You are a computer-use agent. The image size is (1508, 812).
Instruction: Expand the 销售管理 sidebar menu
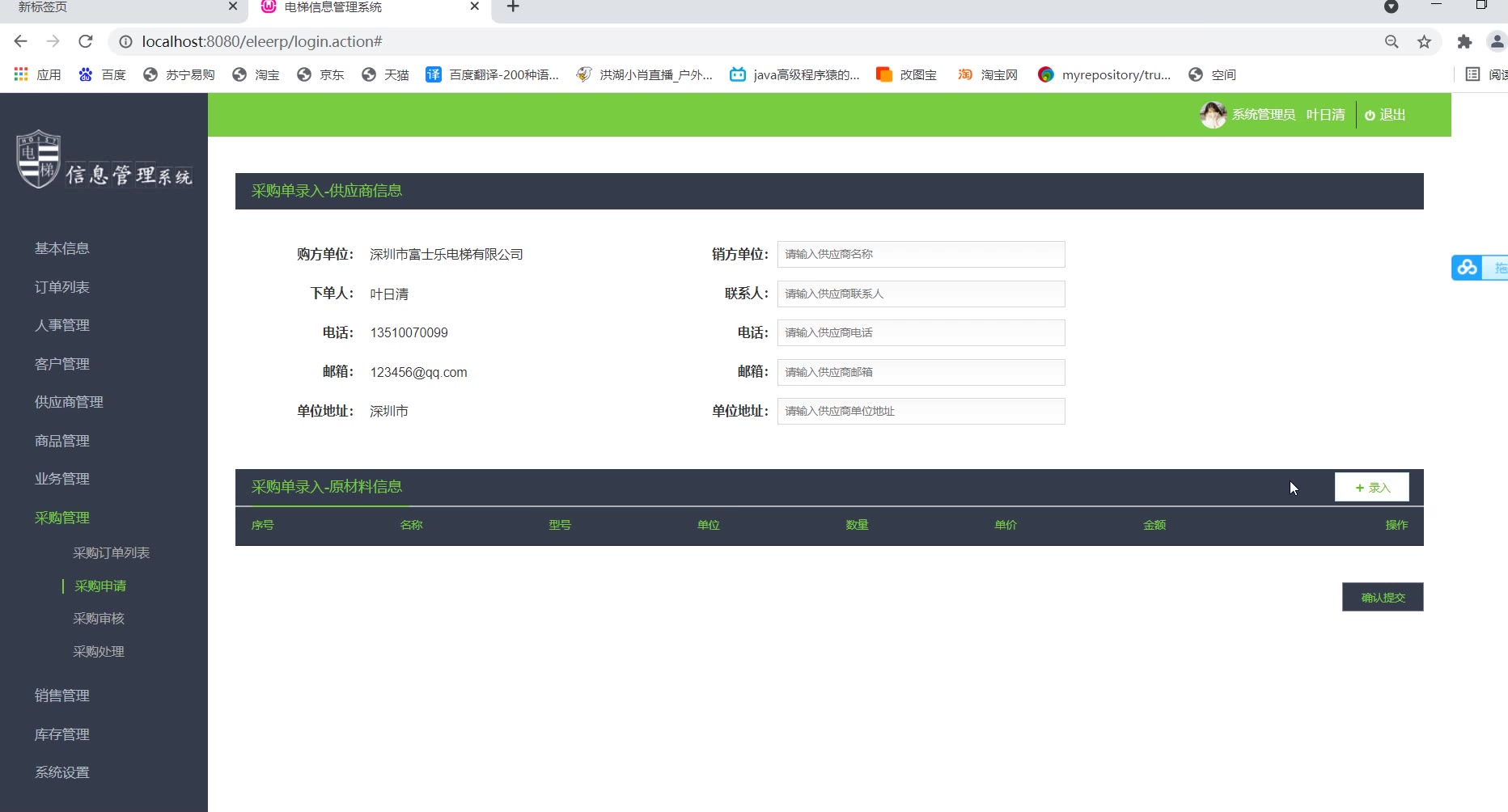62,696
